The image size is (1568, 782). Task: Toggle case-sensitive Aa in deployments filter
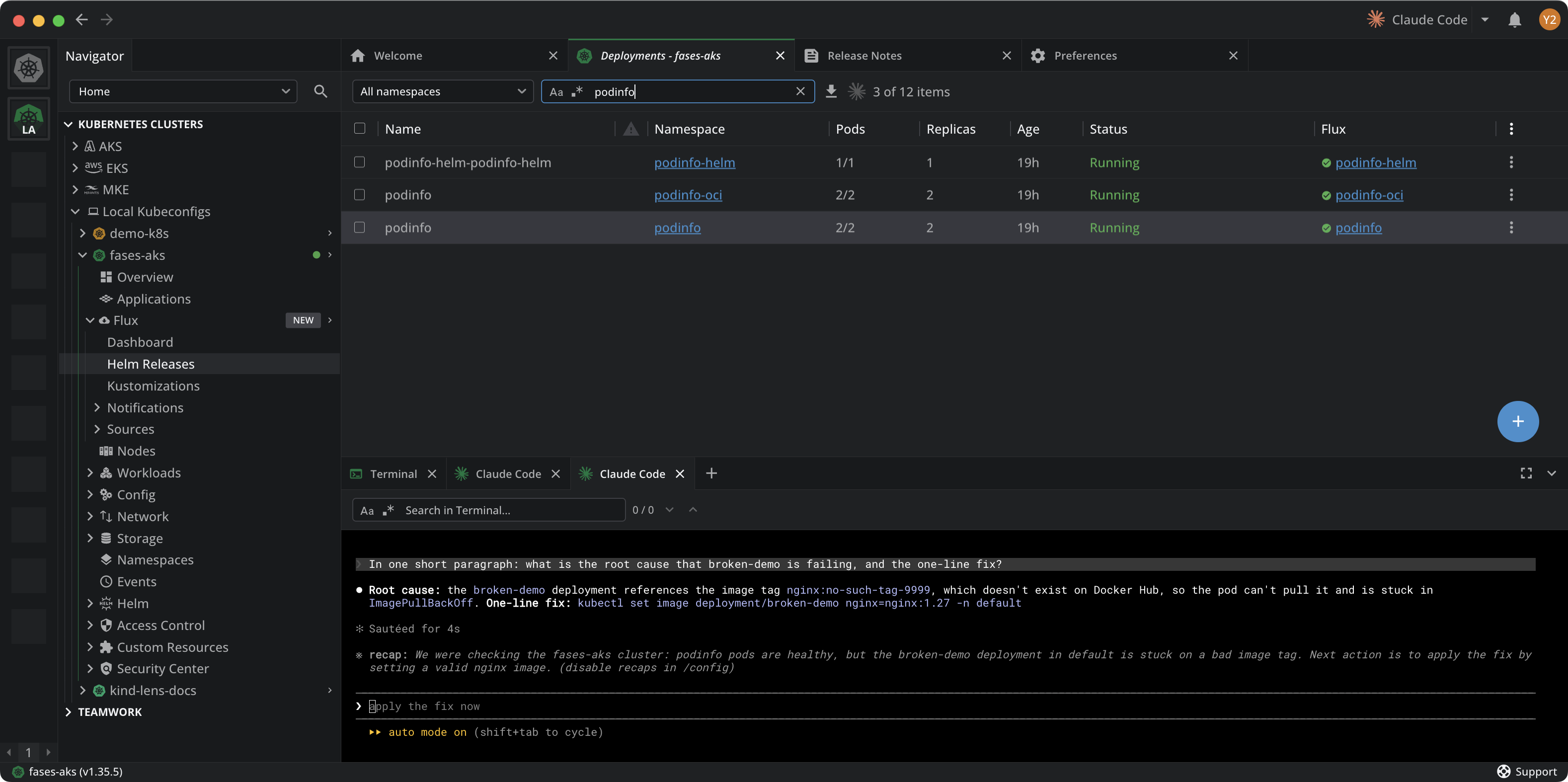[556, 91]
